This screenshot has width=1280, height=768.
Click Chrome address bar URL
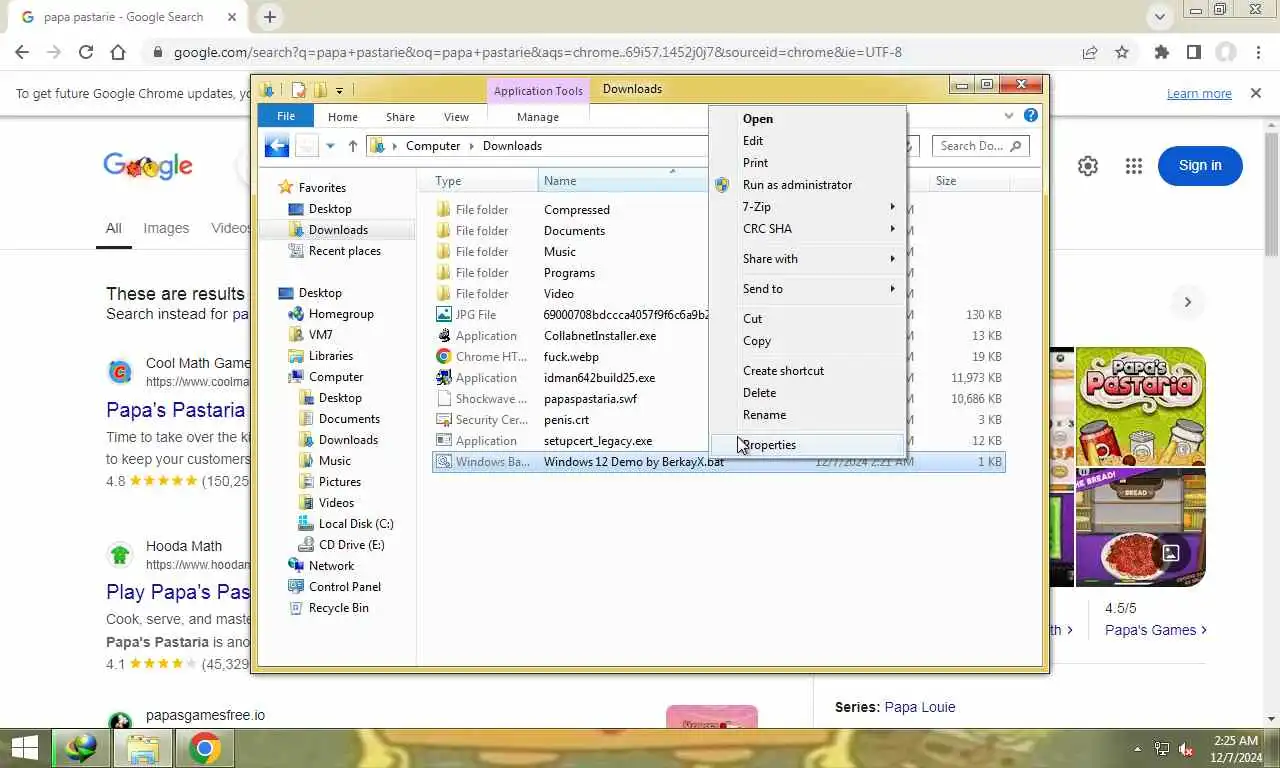[x=538, y=52]
